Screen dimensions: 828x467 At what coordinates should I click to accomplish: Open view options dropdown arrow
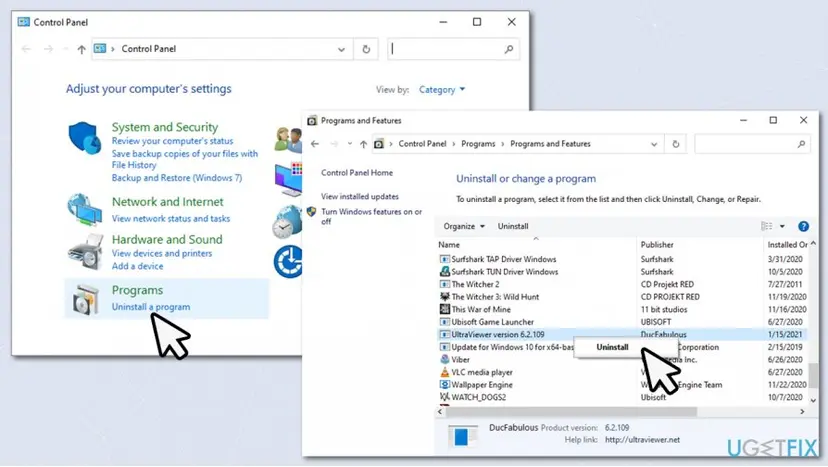click(782, 226)
